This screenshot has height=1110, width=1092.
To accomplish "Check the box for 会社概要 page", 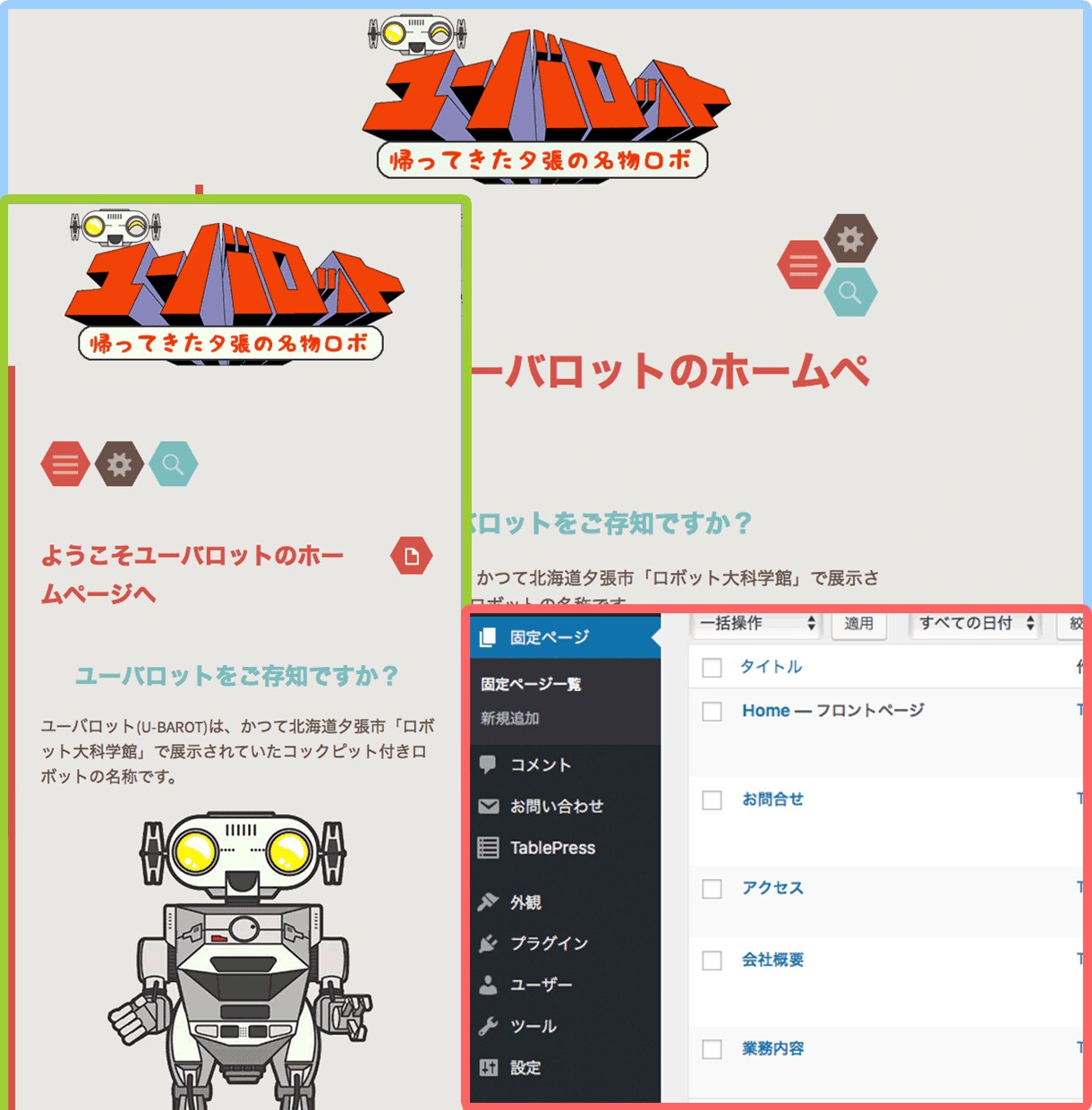I will [x=712, y=961].
